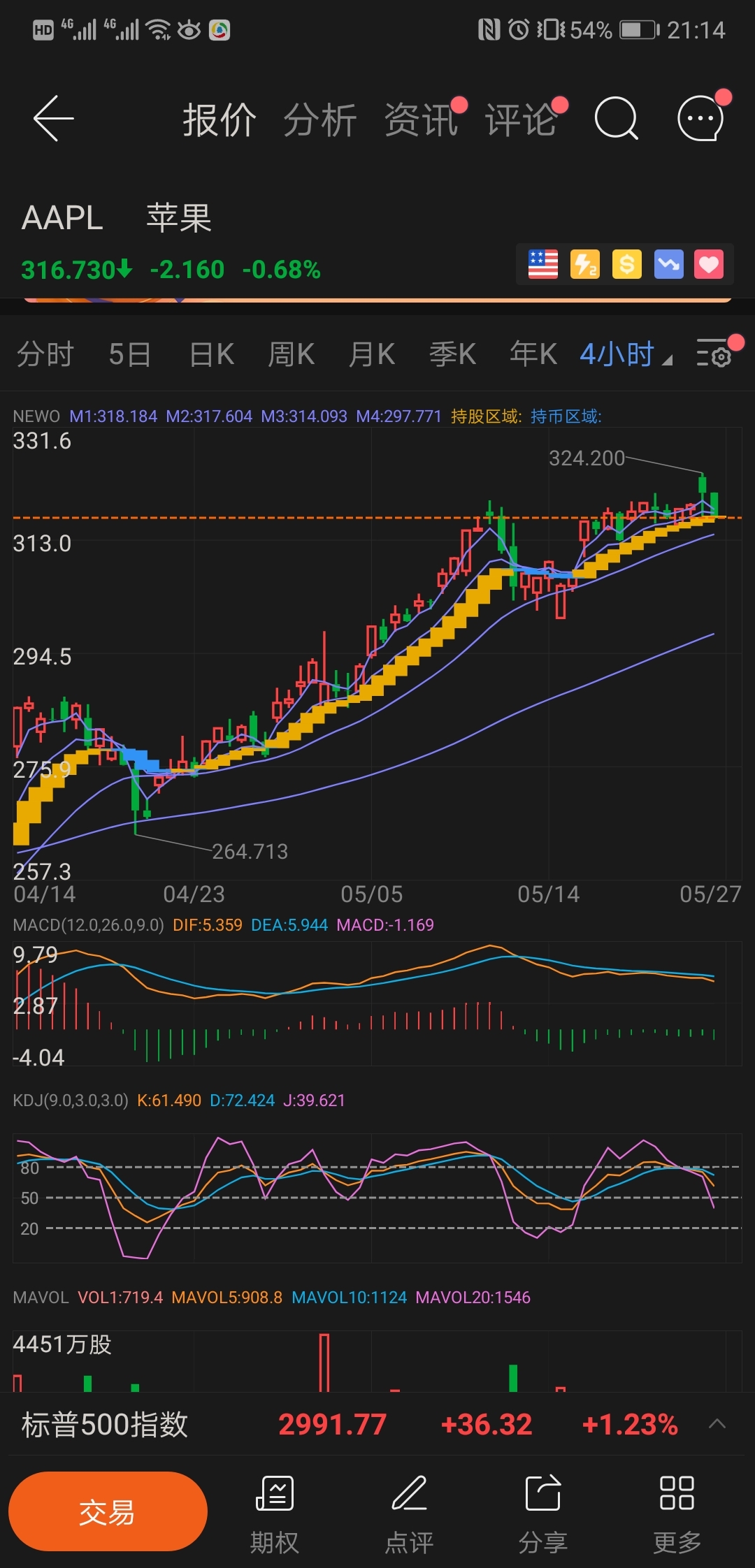Tap the AAPL ticker symbol title
The image size is (755, 1568).
(62, 218)
